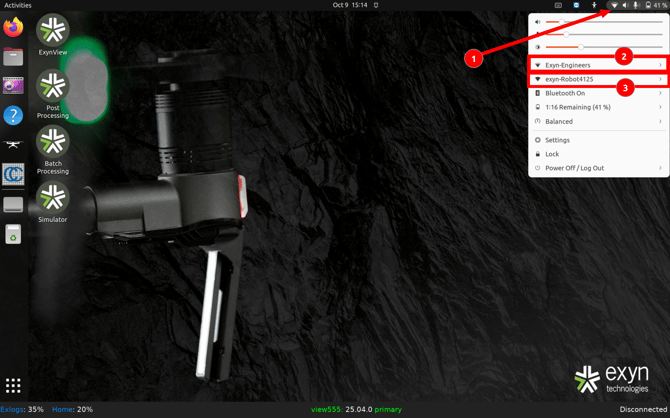670x418 pixels.
Task: Expand the Bluetooth On submenu
Action: (x=598, y=93)
